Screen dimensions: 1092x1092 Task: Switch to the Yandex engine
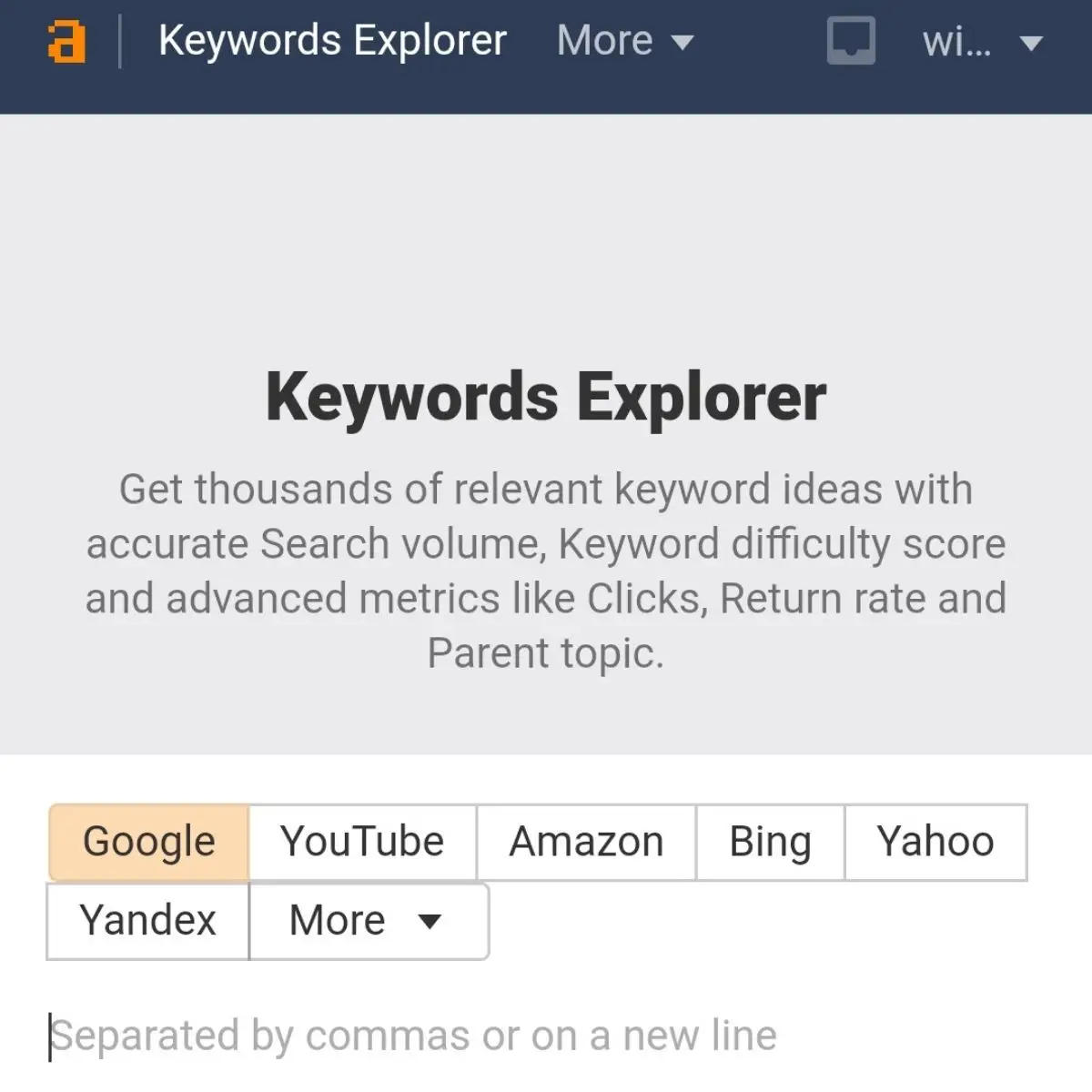[x=147, y=921]
